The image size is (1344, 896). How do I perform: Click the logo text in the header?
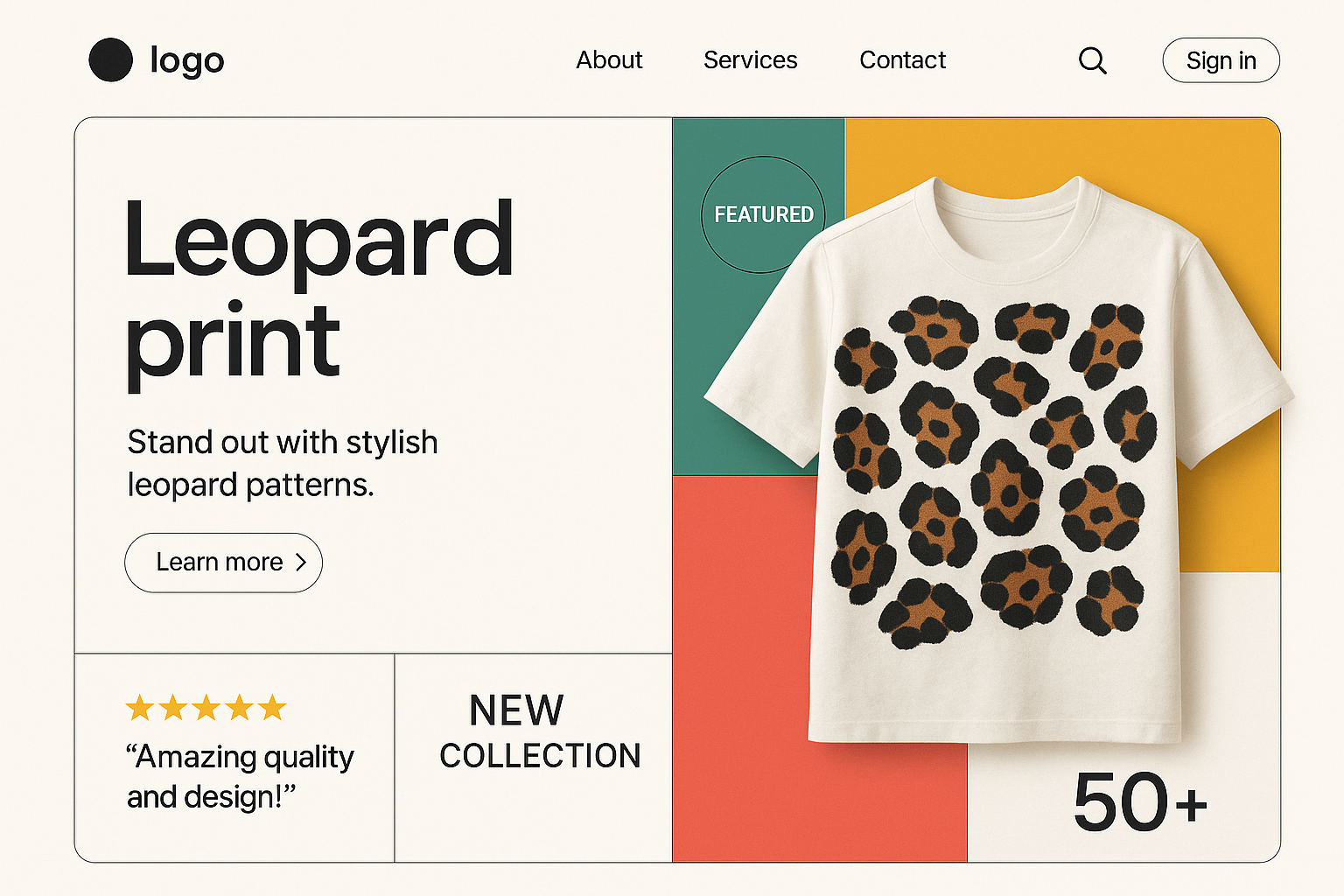[x=187, y=60]
